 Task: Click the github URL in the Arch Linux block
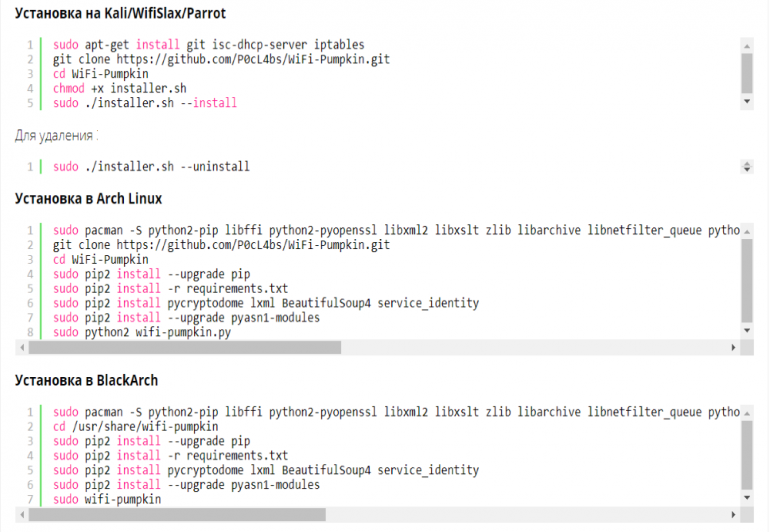(x=253, y=245)
